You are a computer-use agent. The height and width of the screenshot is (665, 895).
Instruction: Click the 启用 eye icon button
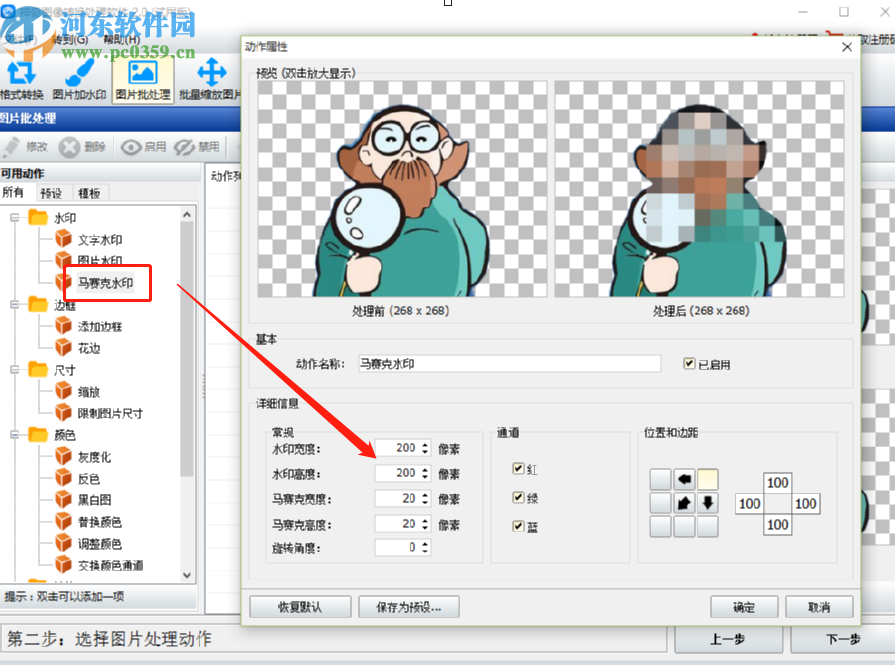144,147
